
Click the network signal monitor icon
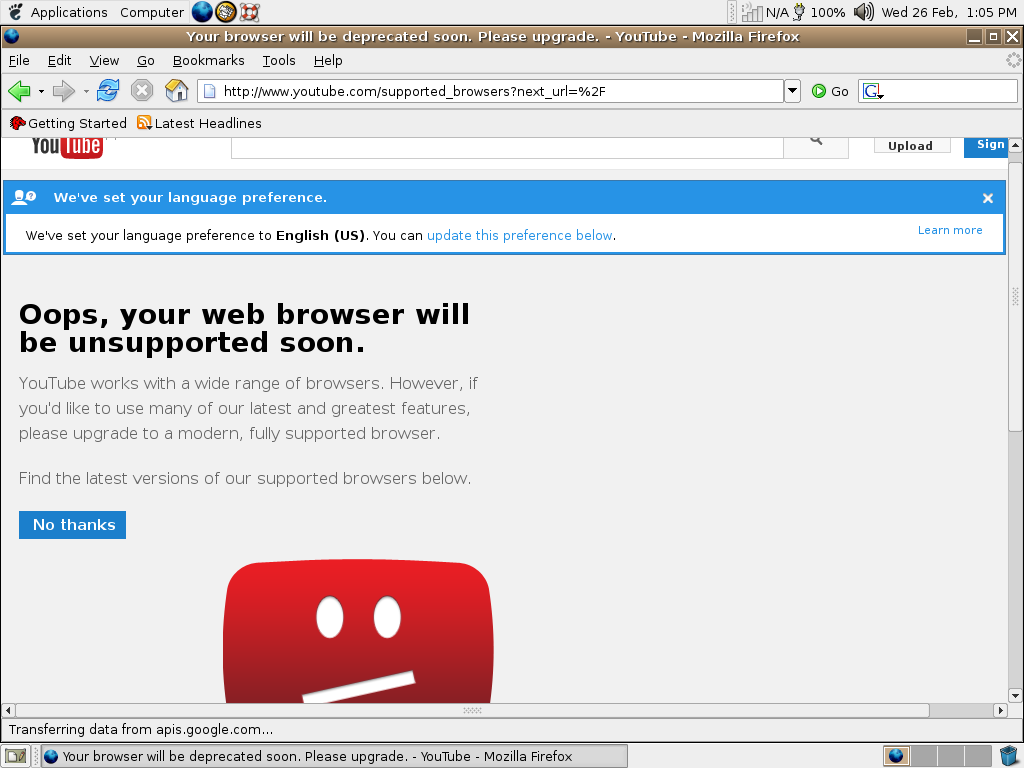pyautogui.click(x=752, y=12)
